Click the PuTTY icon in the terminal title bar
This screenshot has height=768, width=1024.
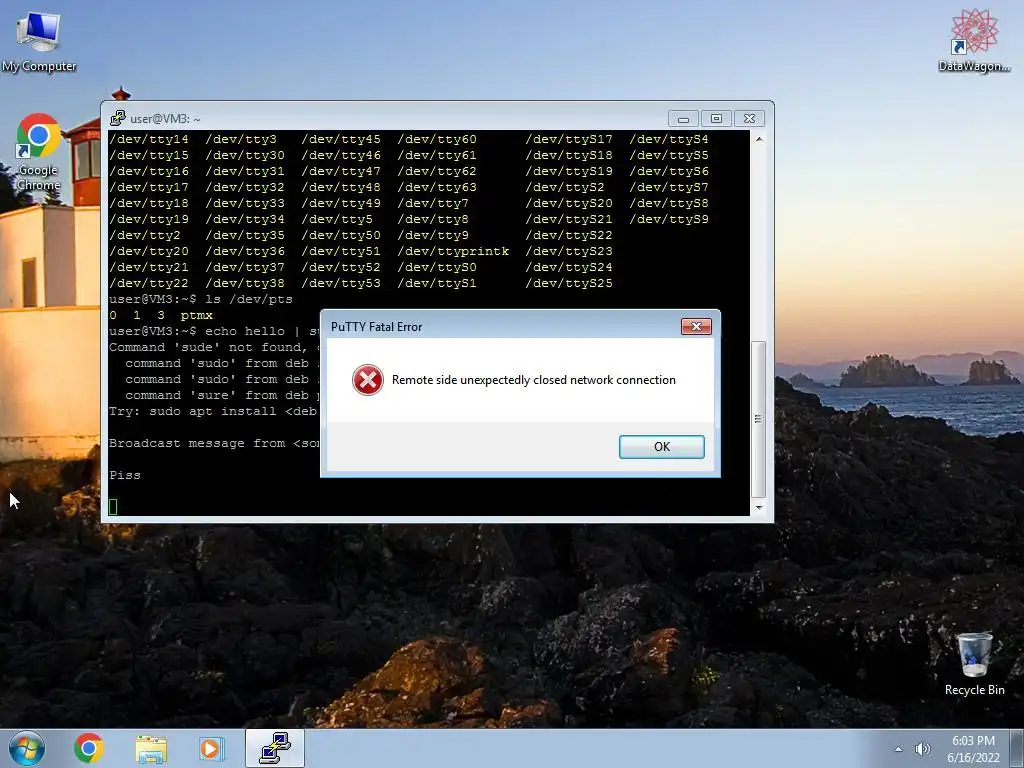pos(118,118)
